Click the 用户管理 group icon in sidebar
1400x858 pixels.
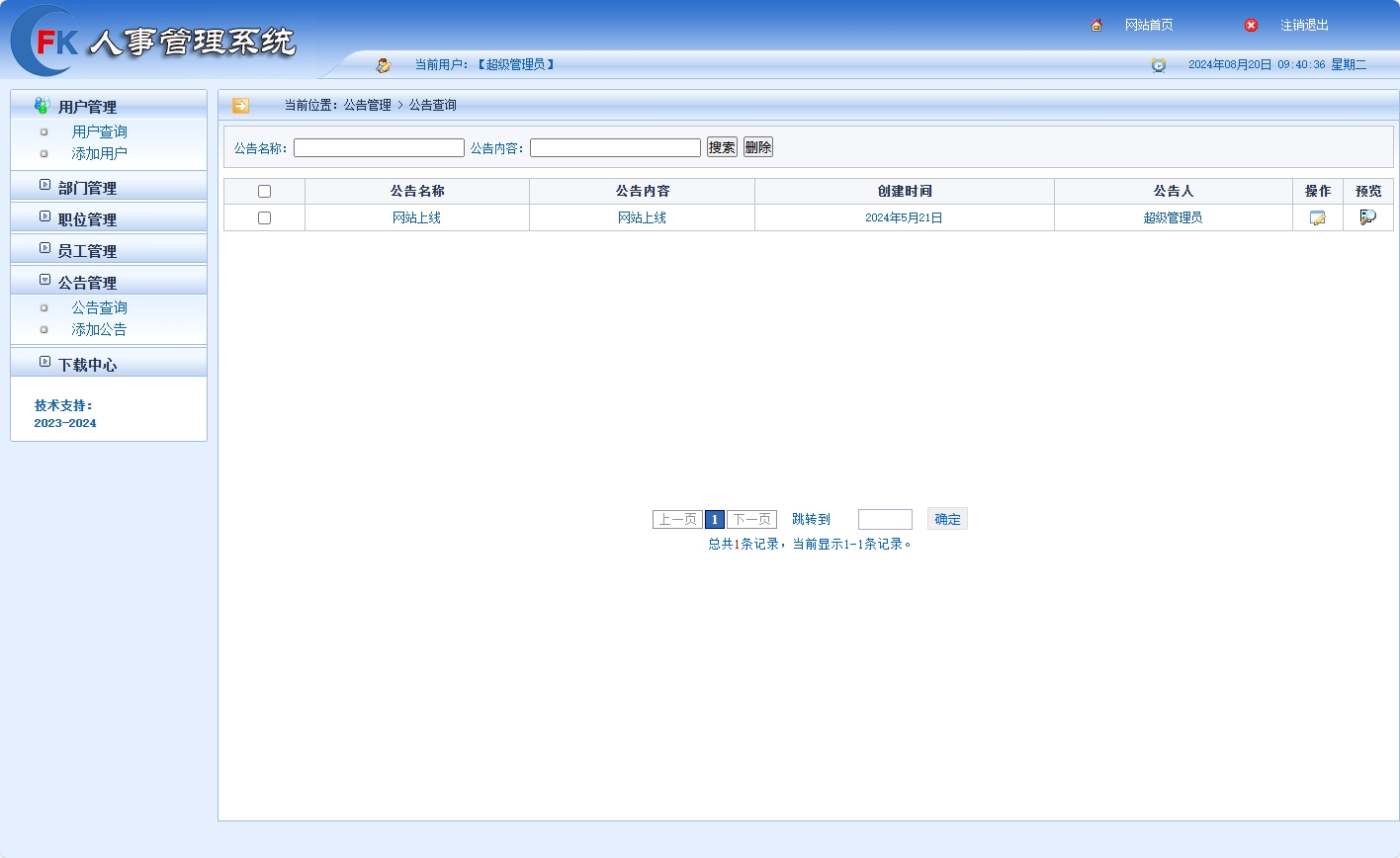point(41,105)
